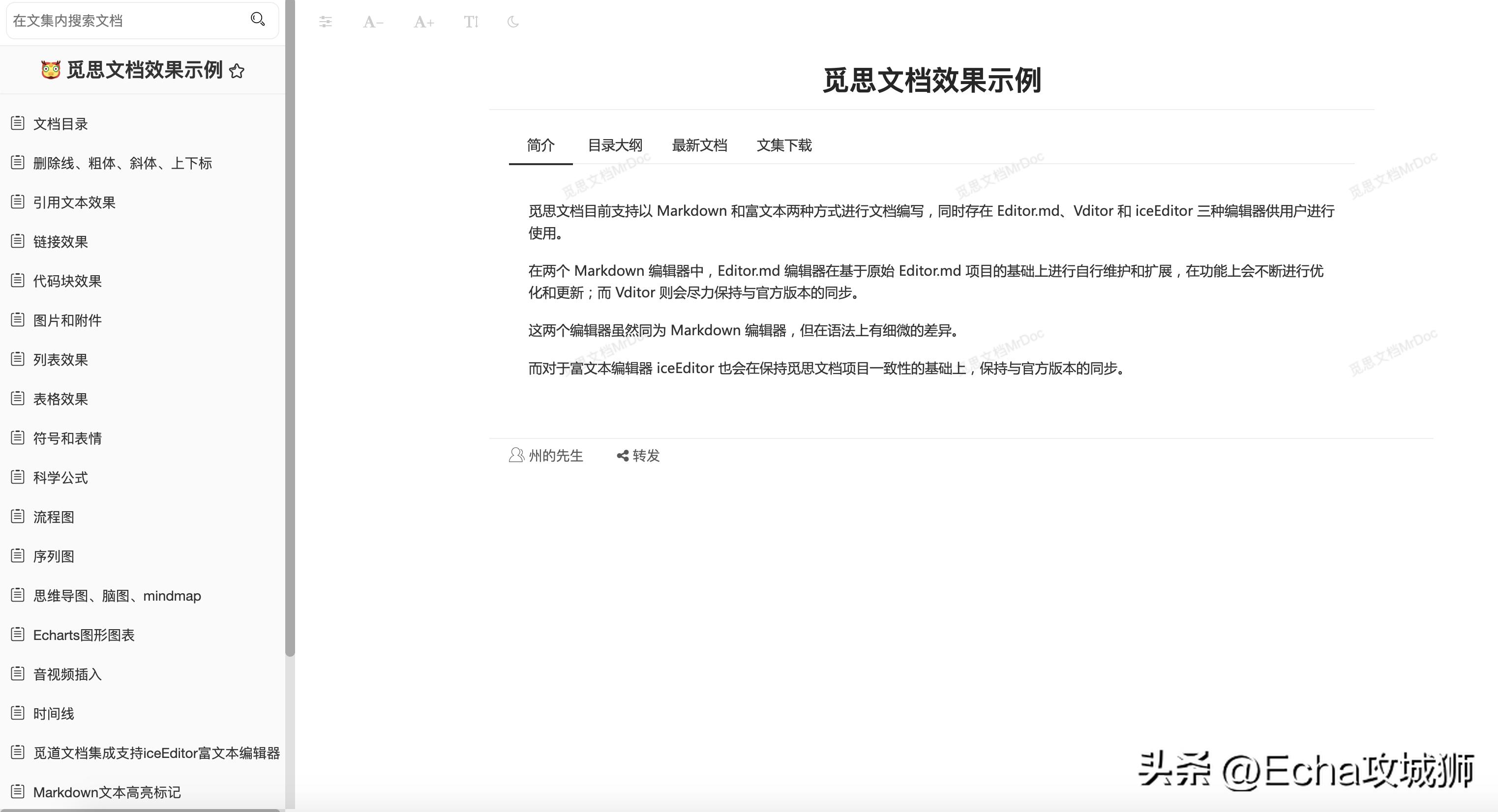Click the search magnifier icon
The image size is (1498, 812).
click(258, 19)
